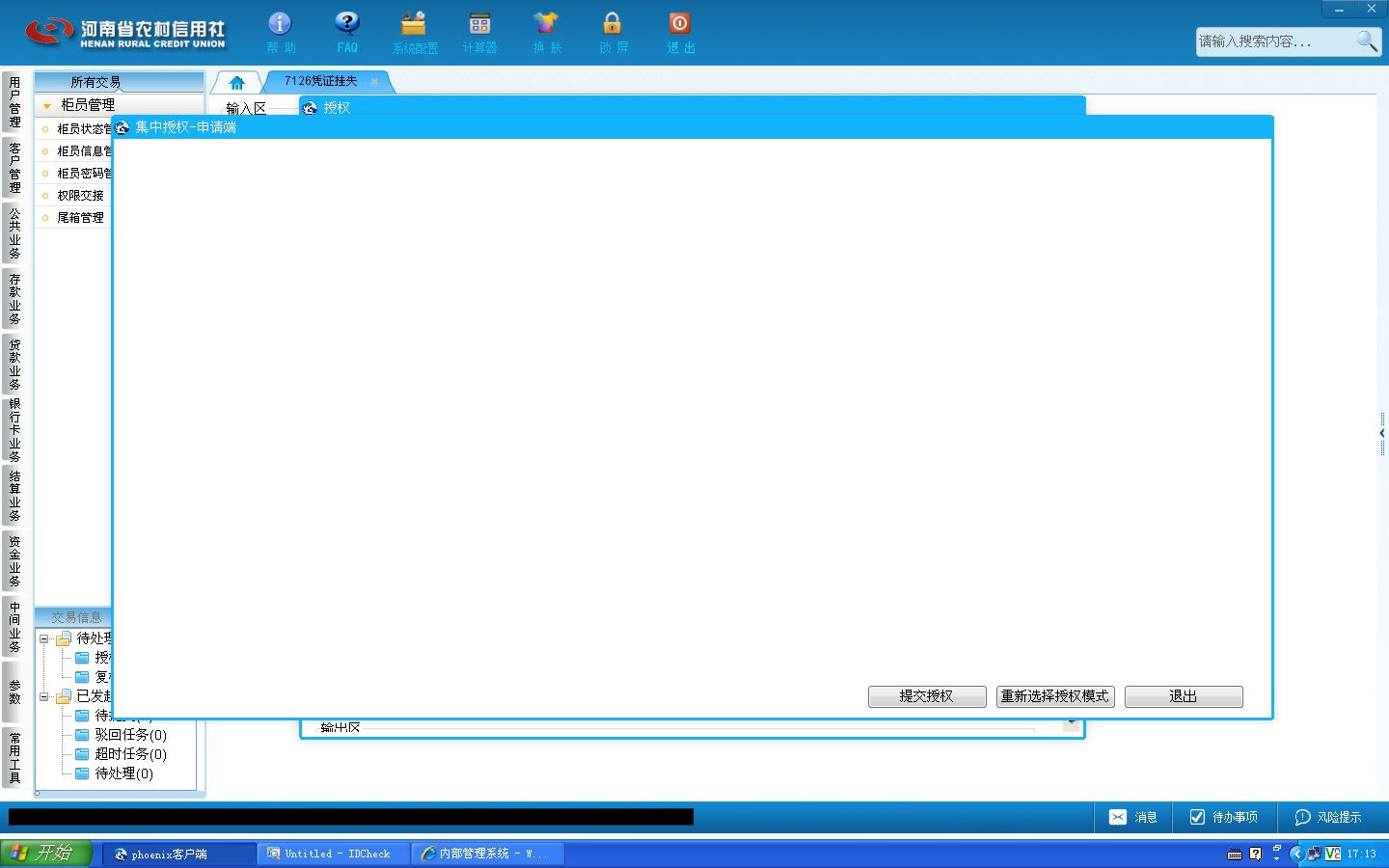Image resolution: width=1389 pixels, height=868 pixels.
Task: Open 待办事项 to-do list
Action: [x=1224, y=817]
